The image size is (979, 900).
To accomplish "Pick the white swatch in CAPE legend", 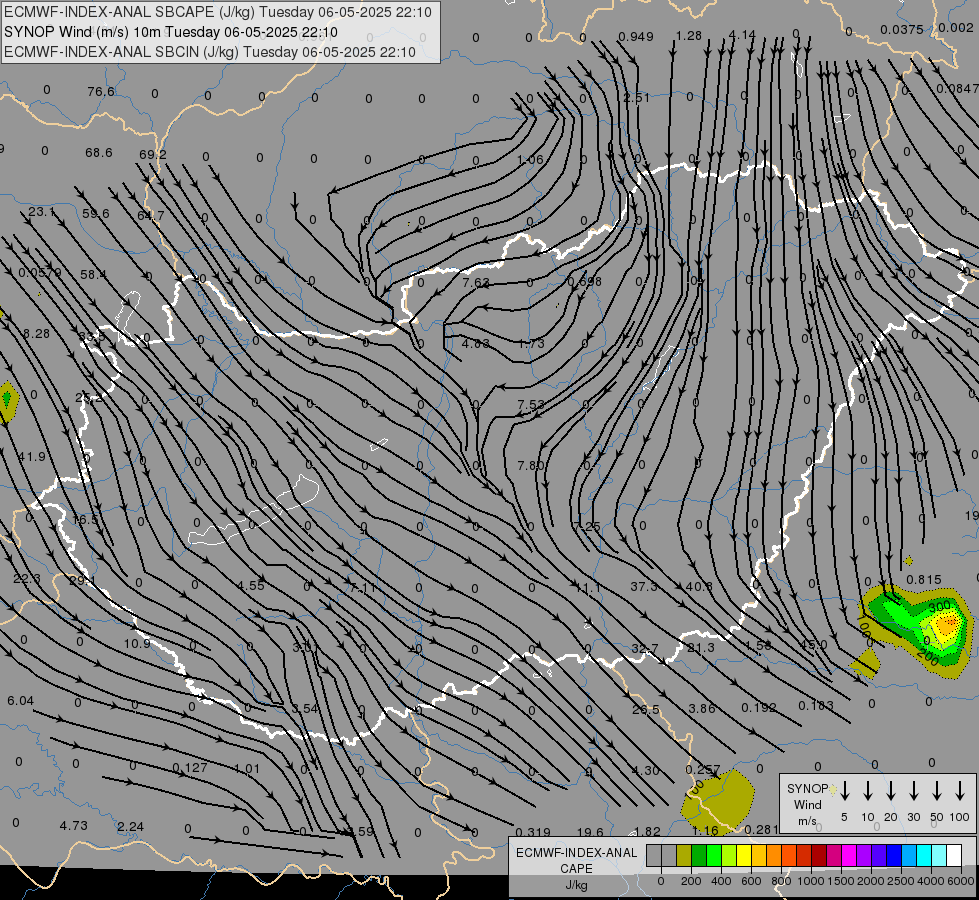I will tap(954, 856).
